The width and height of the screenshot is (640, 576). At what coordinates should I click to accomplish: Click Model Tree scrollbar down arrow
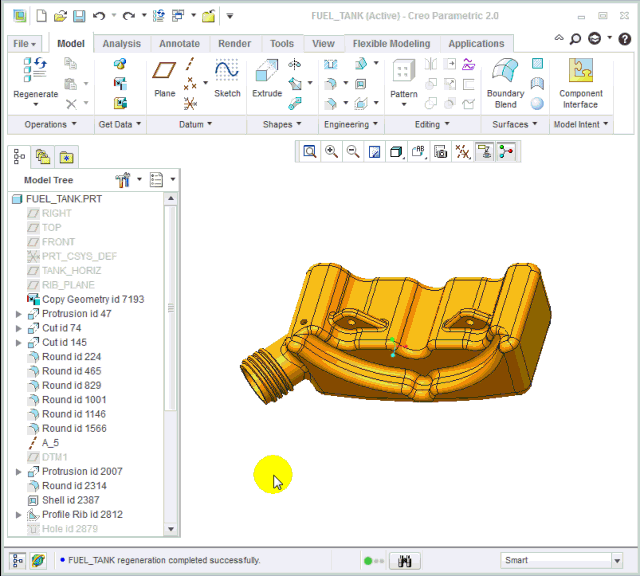pos(171,529)
